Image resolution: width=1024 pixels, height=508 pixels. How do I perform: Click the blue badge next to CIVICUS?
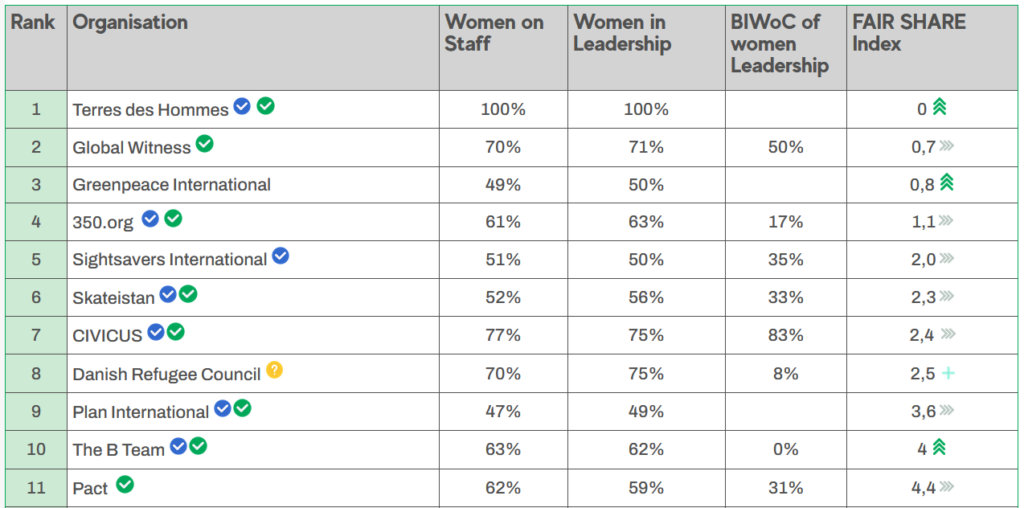tap(156, 332)
